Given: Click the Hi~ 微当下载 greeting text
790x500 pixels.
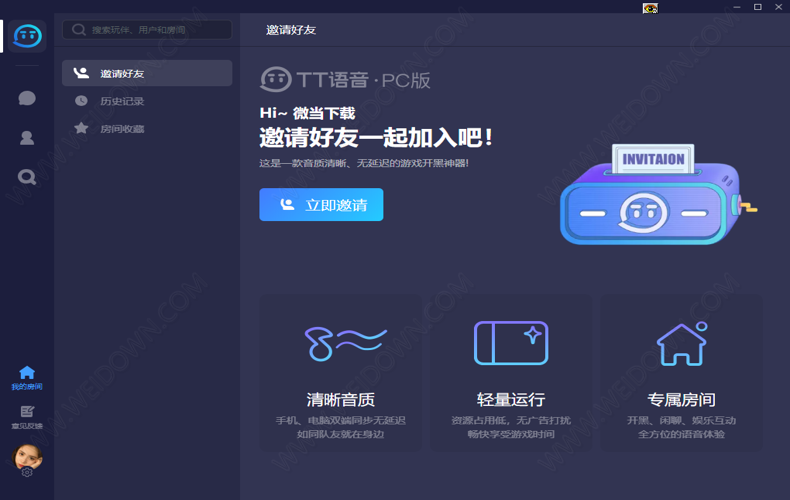Looking at the screenshot, I should 307,113.
